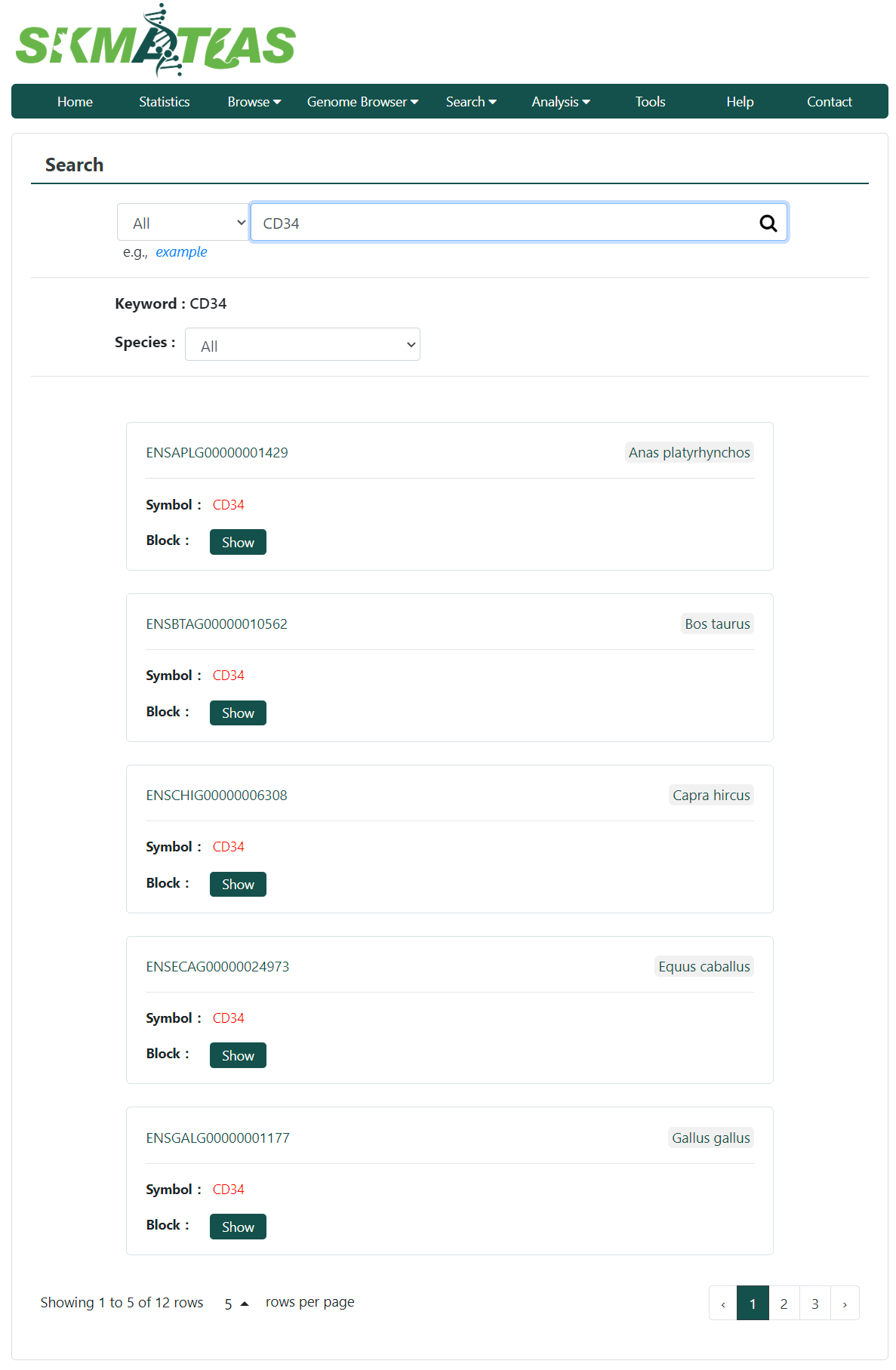
Task: Open the Tools page
Action: coord(650,102)
